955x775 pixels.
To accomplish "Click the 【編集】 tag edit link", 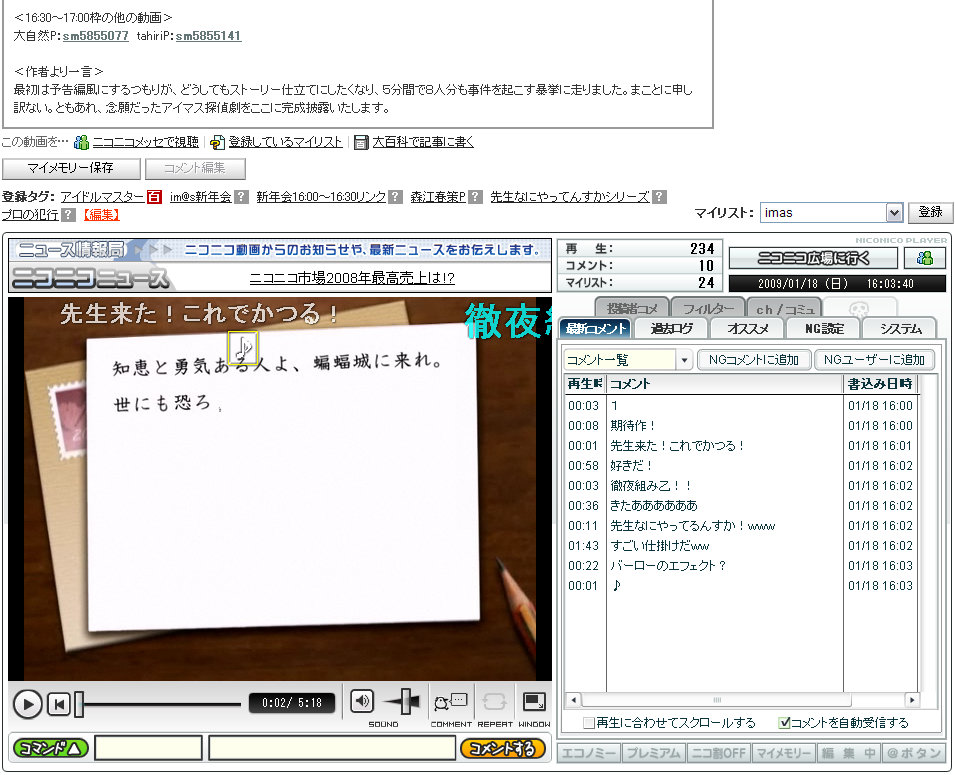I will pyautogui.click(x=101, y=215).
